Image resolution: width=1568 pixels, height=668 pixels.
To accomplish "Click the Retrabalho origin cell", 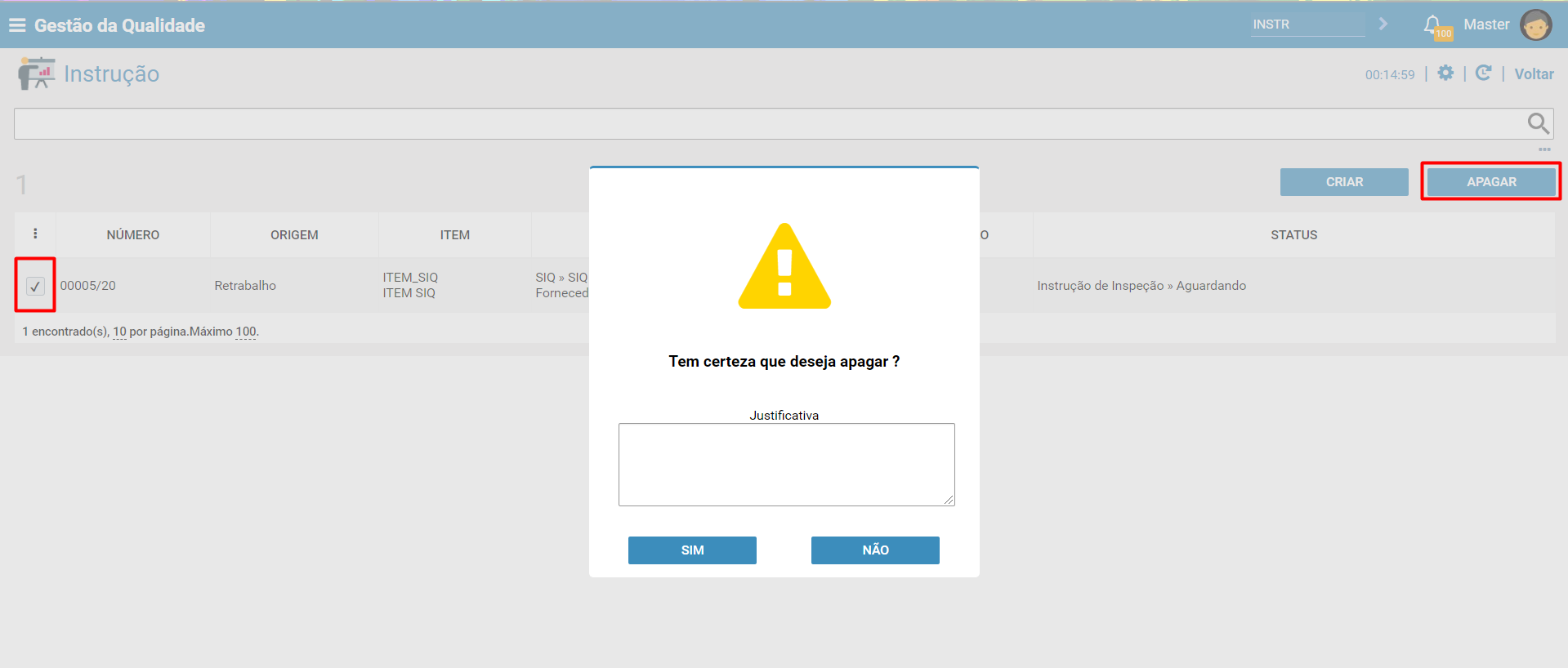I will point(245,286).
